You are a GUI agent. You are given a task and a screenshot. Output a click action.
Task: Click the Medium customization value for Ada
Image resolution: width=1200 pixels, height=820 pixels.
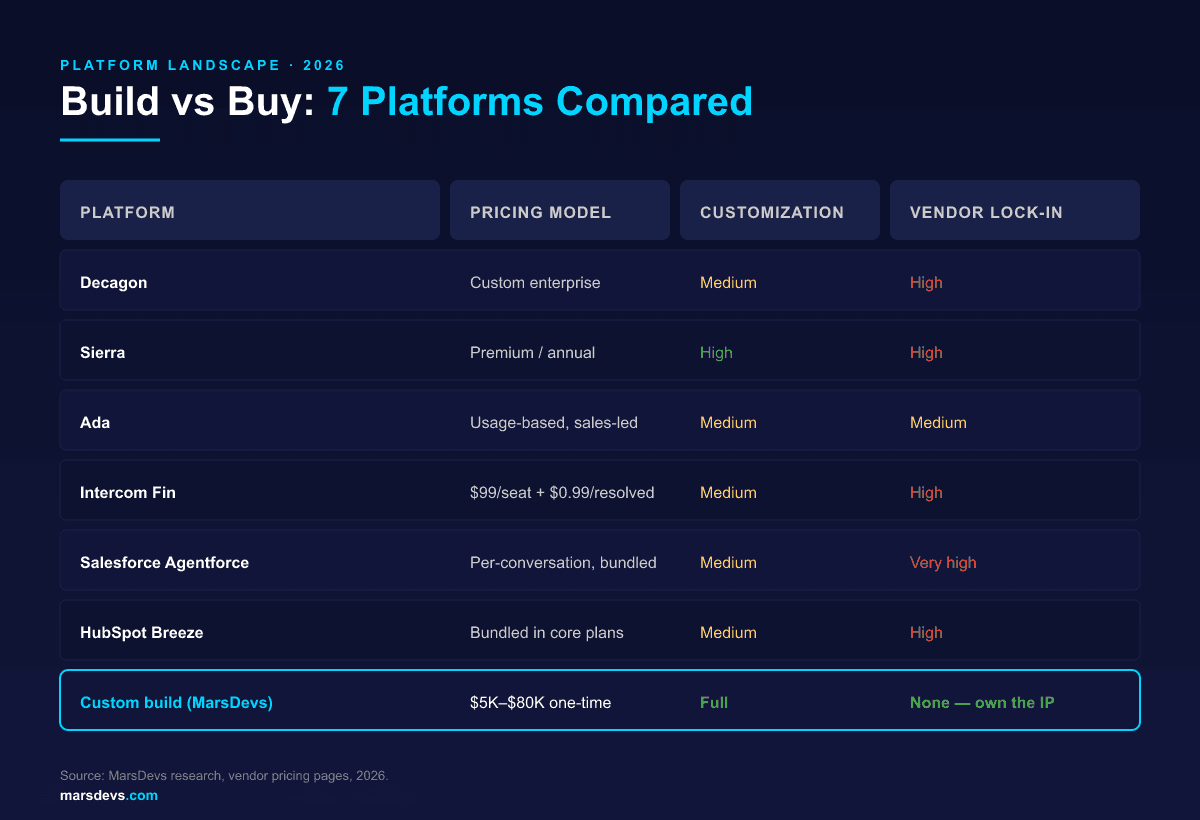728,423
